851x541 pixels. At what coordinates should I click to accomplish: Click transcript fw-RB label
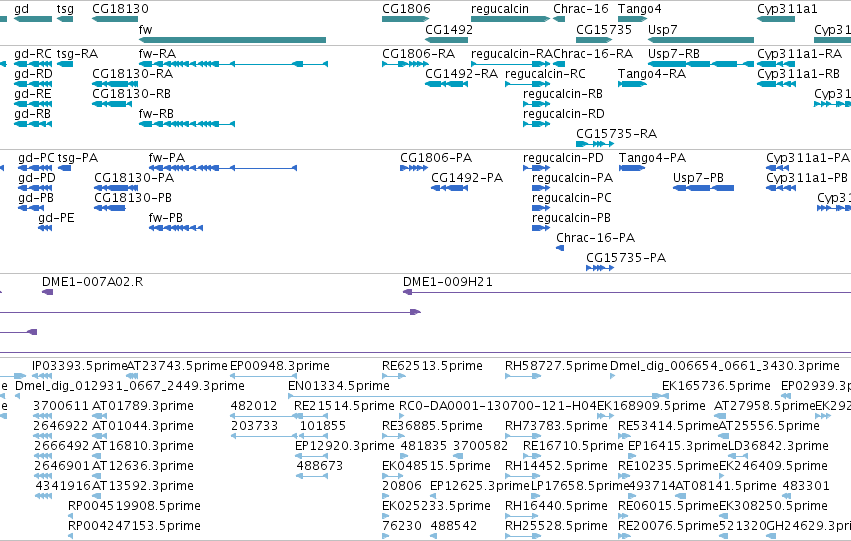pos(156,114)
